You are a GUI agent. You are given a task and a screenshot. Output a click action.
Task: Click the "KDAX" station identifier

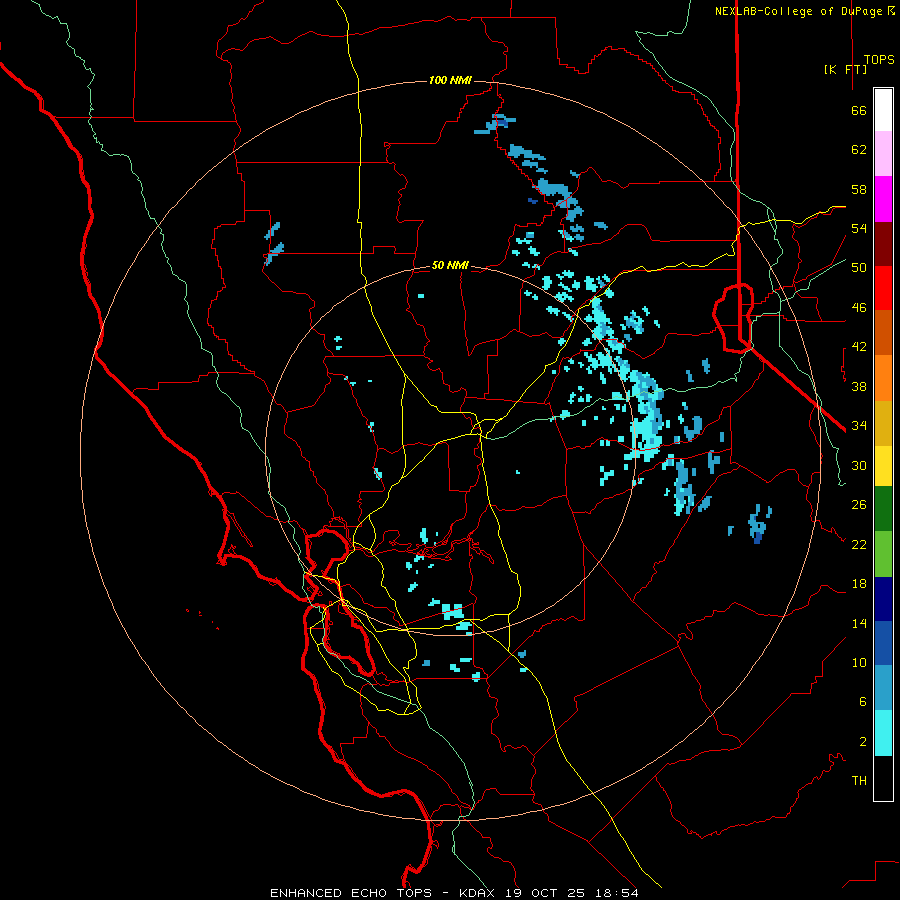[479, 893]
